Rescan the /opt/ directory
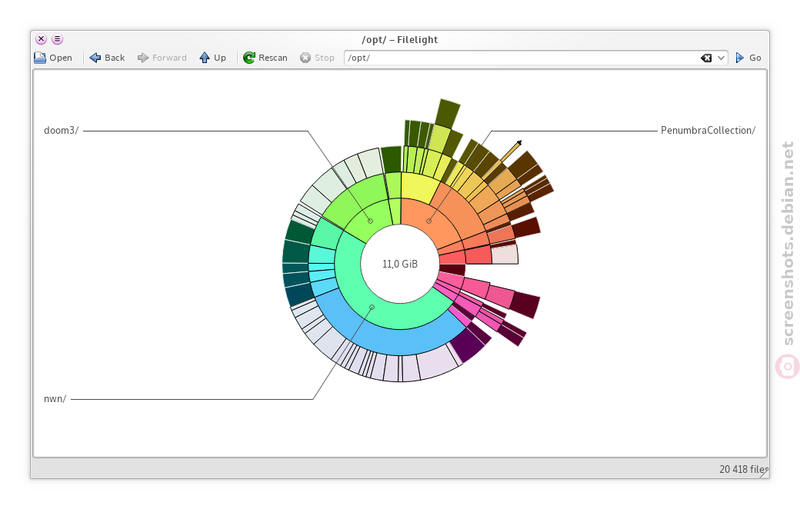Image resolution: width=800 pixels, height=509 pixels. [x=265, y=58]
